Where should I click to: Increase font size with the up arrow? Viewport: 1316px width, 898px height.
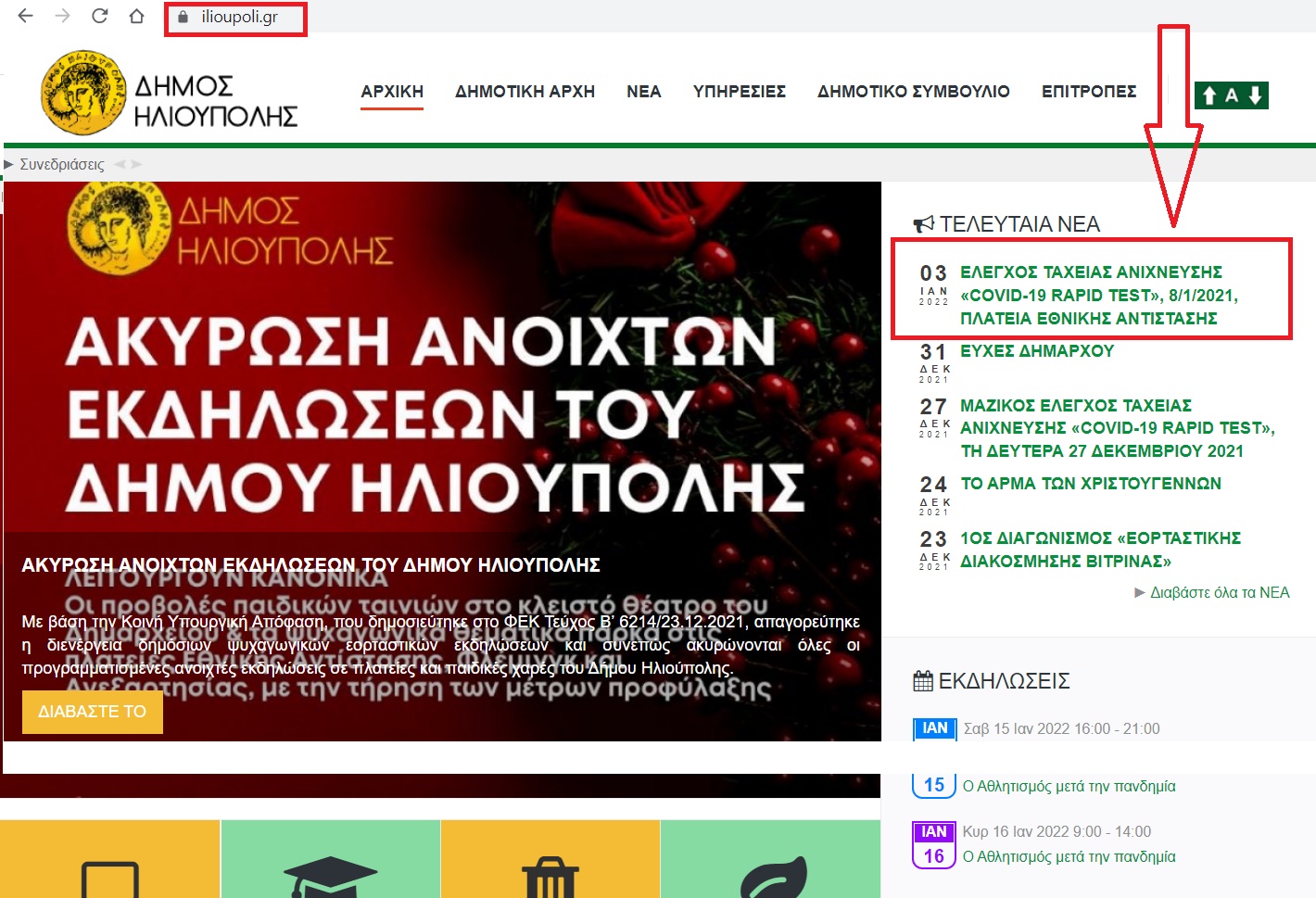tap(1208, 95)
